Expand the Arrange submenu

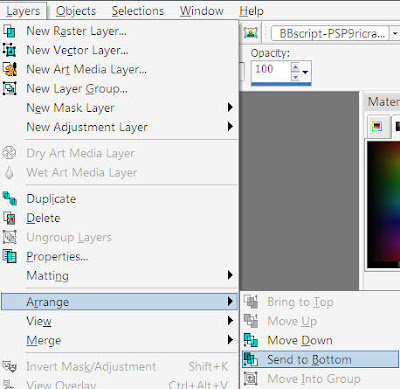click(x=119, y=302)
